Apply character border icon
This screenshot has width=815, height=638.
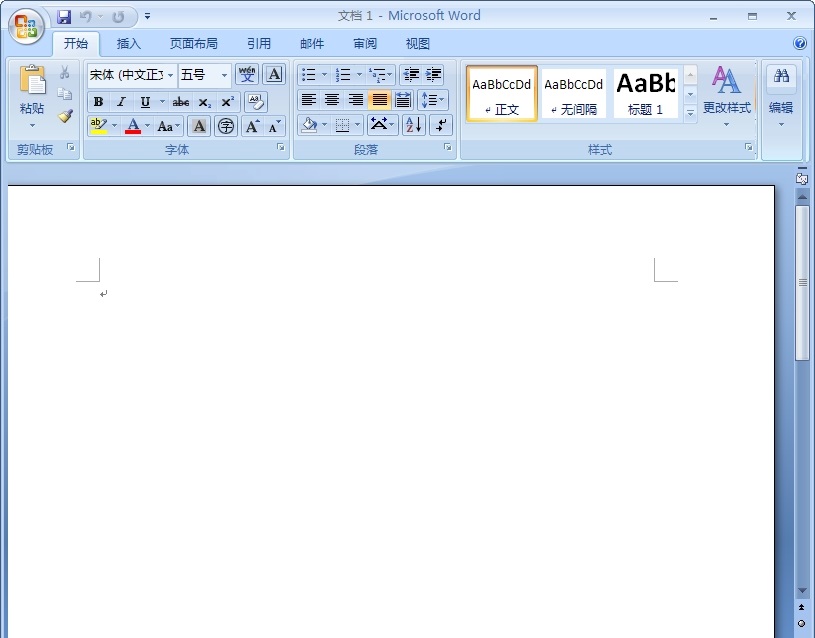pos(274,75)
